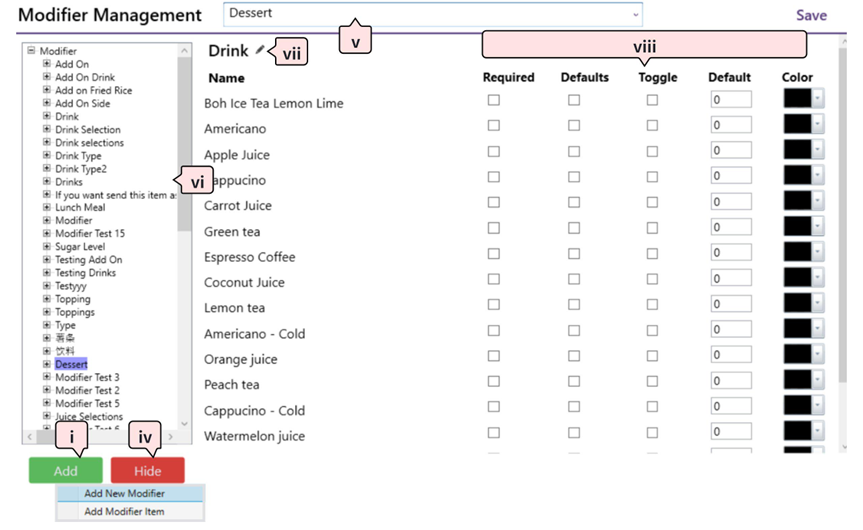Viewport: 863px width, 530px height.
Task: Expand the Add On Drink tree node
Action: click(x=46, y=77)
